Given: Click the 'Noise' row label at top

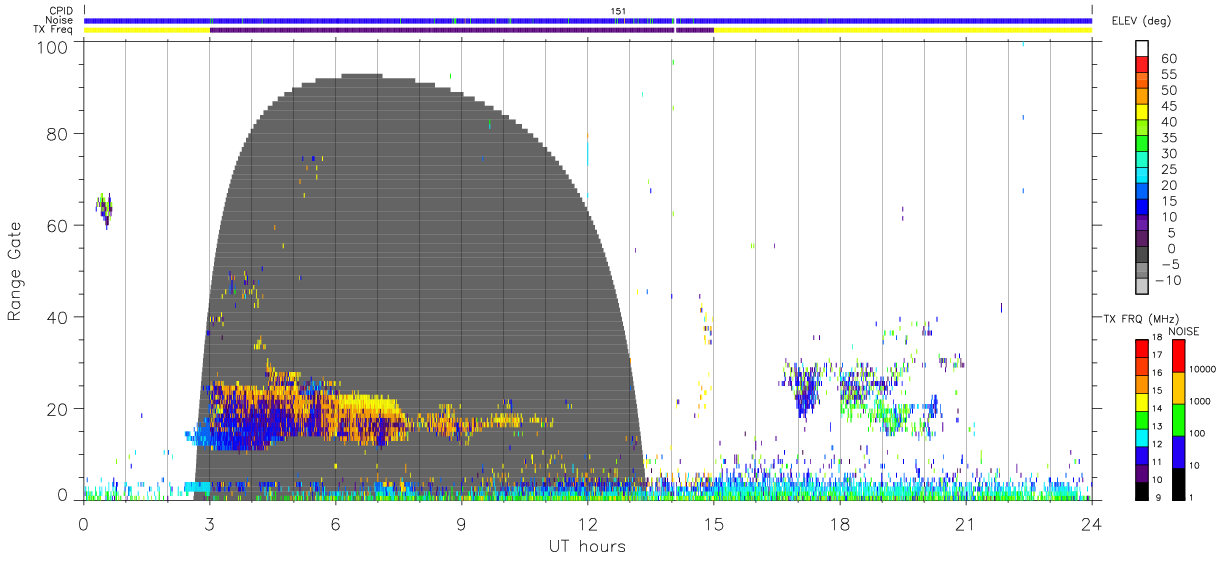Looking at the screenshot, I should (60, 20).
